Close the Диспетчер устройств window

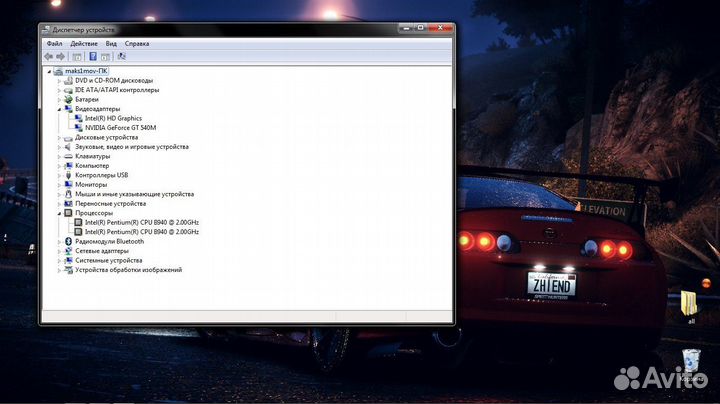[440, 28]
